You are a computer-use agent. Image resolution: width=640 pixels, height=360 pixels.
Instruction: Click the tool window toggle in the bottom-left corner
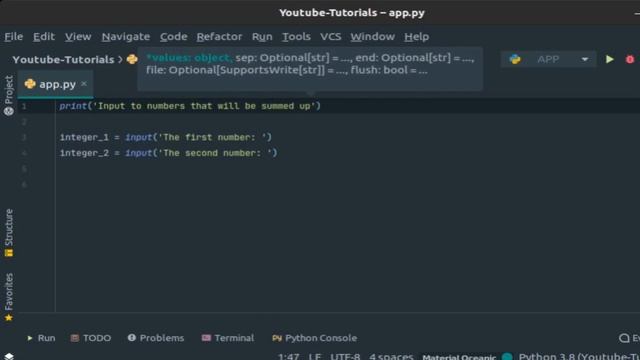(9, 356)
